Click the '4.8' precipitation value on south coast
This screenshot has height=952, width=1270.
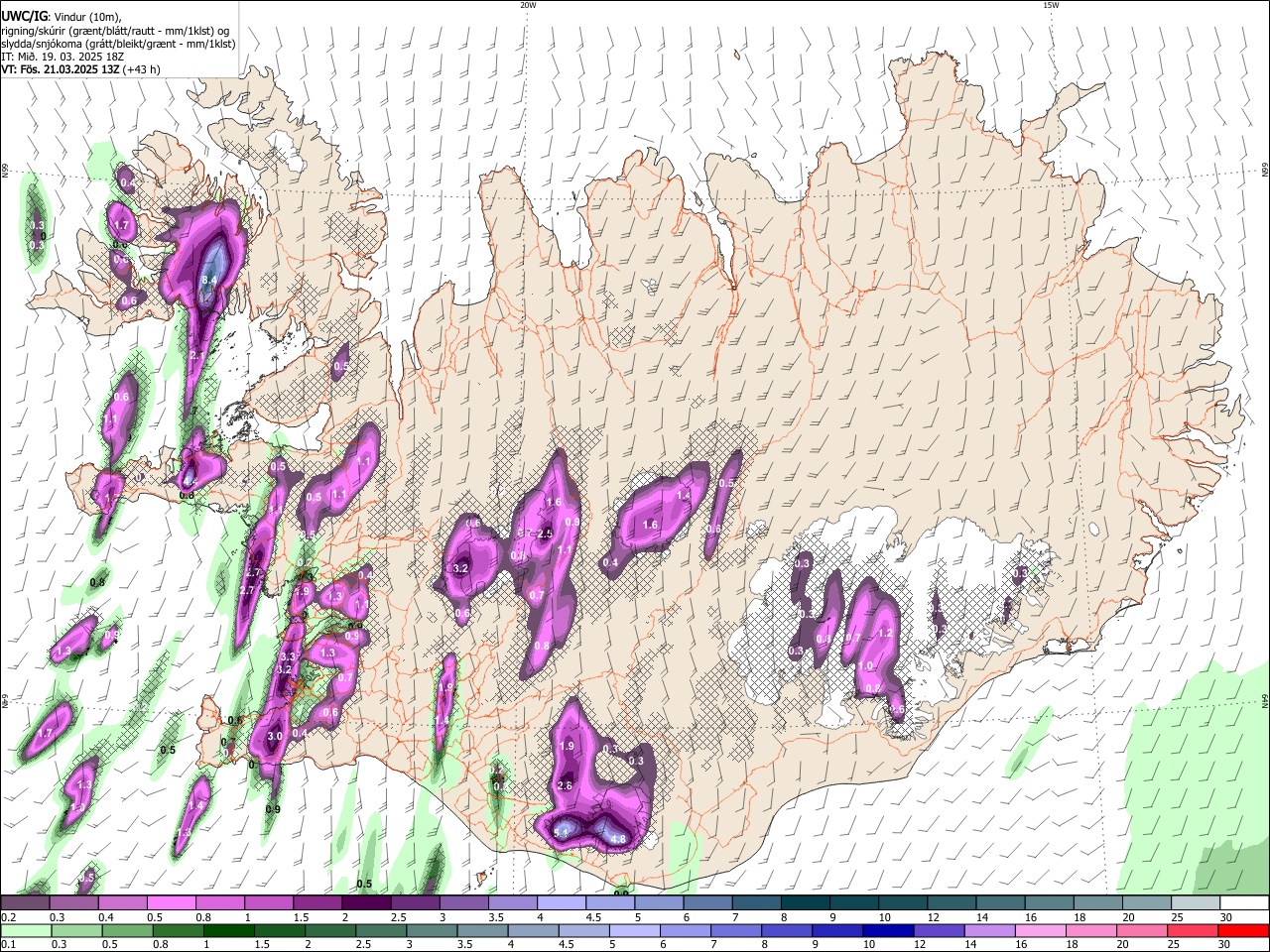coord(618,839)
